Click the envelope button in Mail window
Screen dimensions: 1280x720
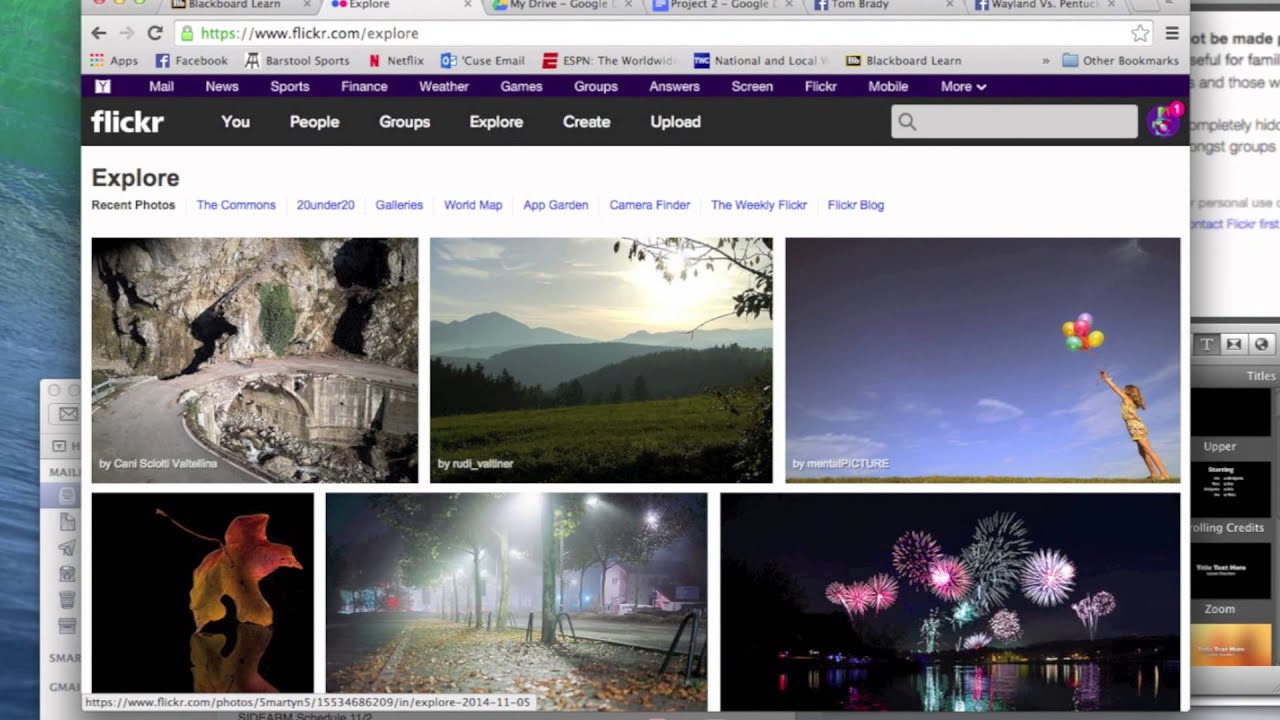point(68,414)
